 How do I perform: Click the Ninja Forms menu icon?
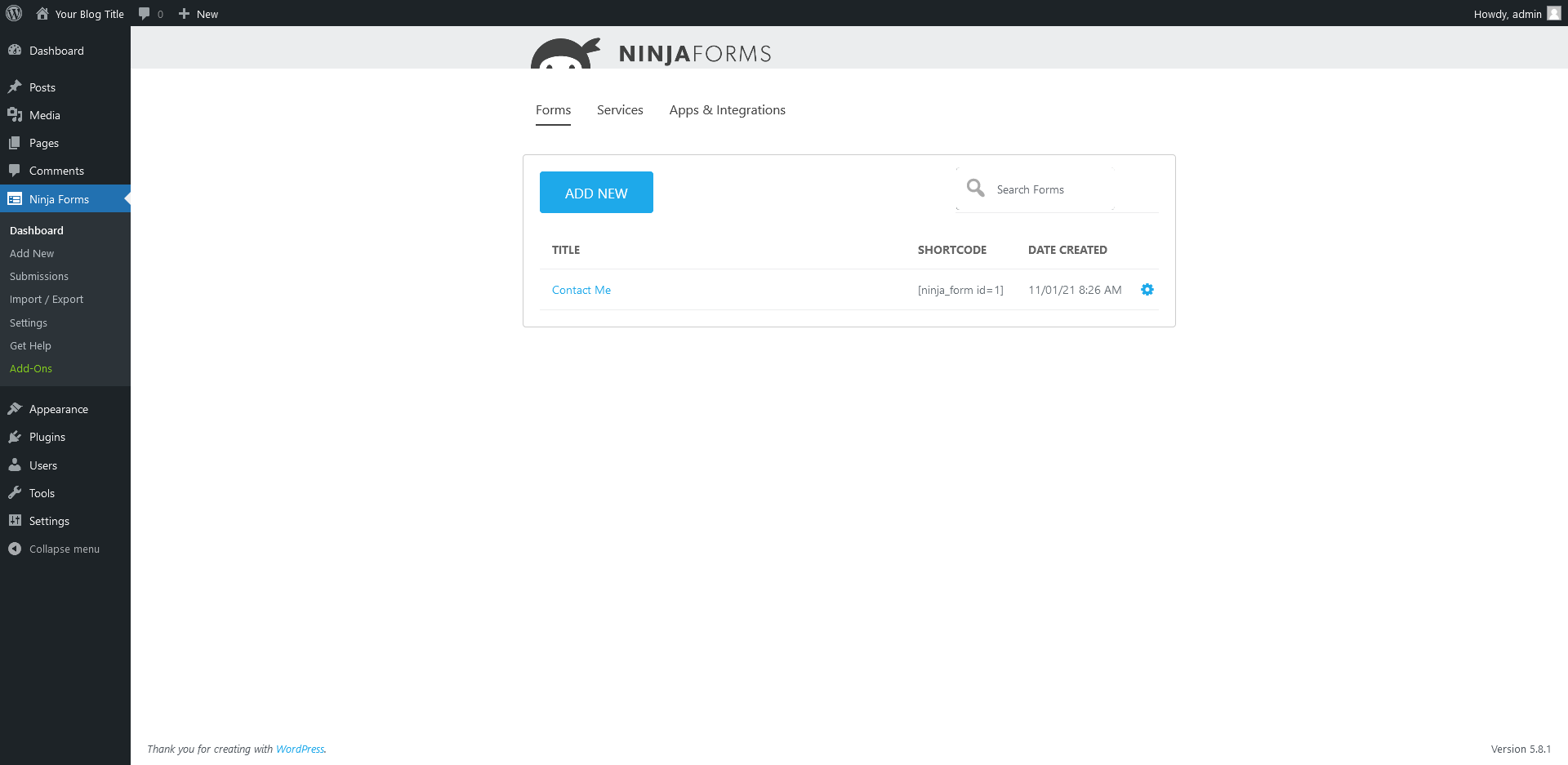pyautogui.click(x=15, y=198)
